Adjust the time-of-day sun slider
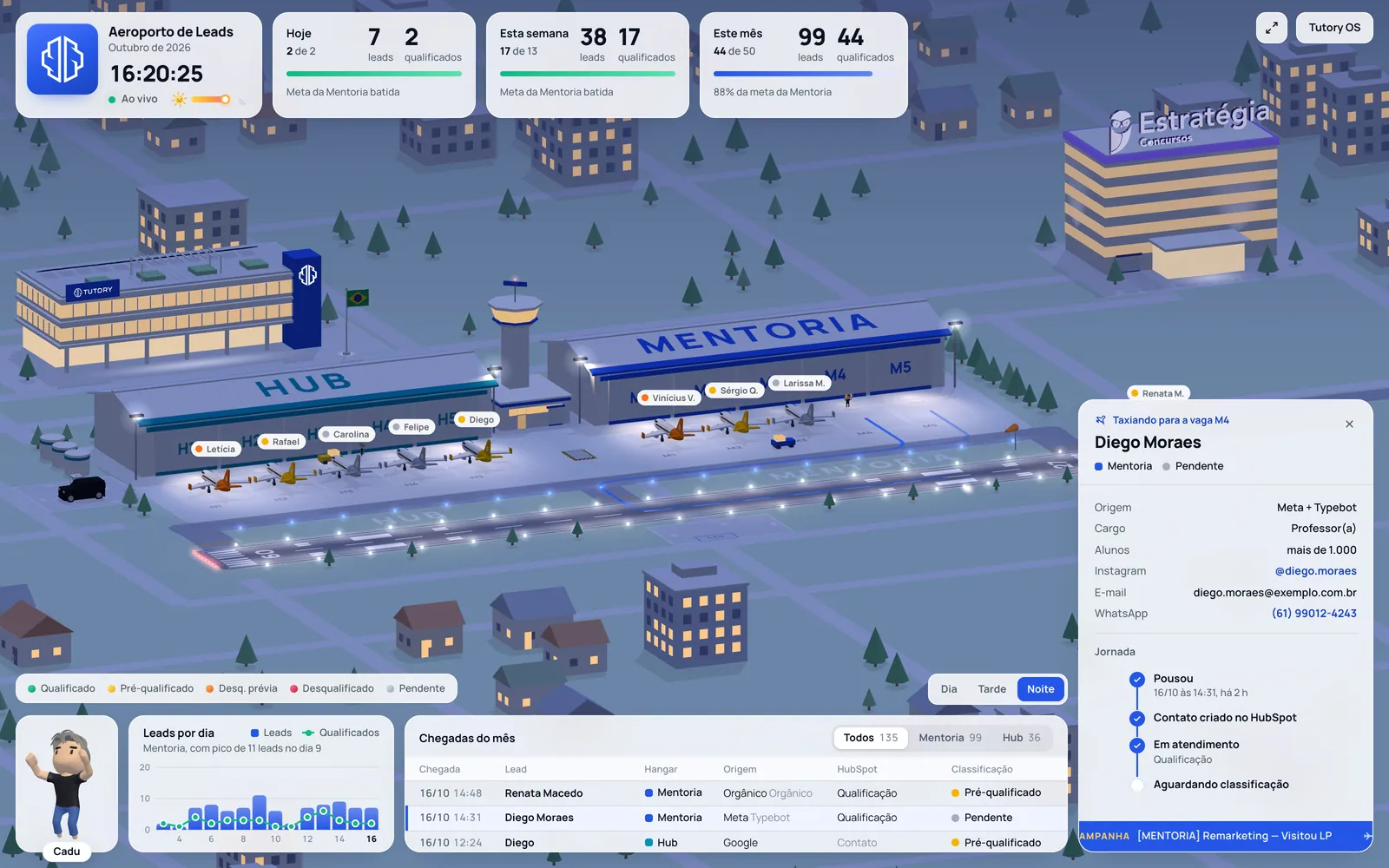The image size is (1389, 868). (211, 99)
